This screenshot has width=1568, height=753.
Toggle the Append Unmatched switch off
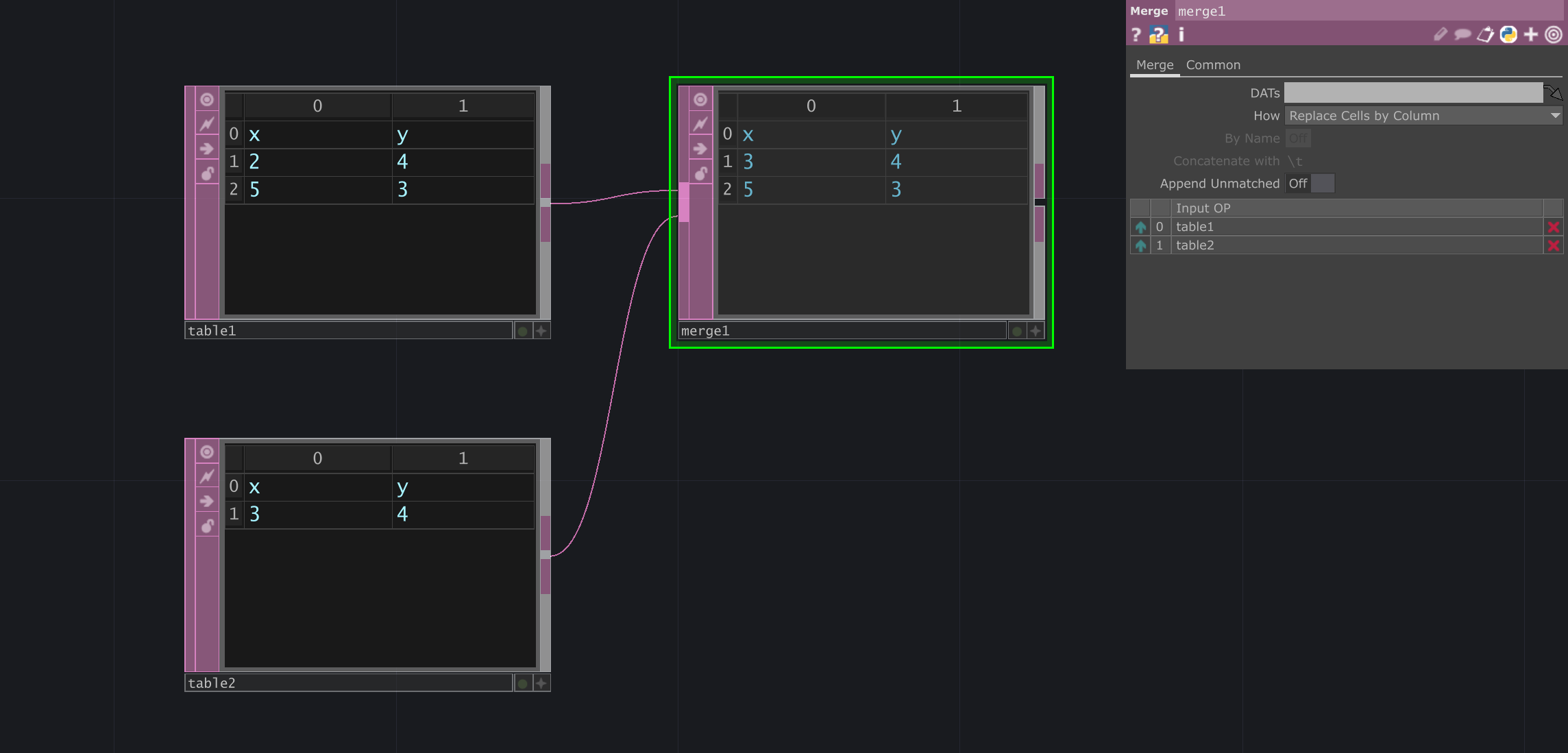click(1323, 183)
